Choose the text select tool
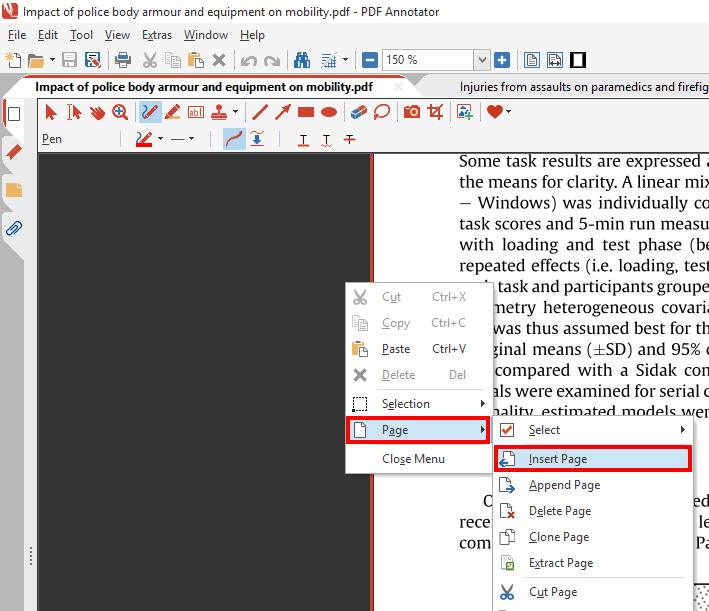 click(74, 112)
